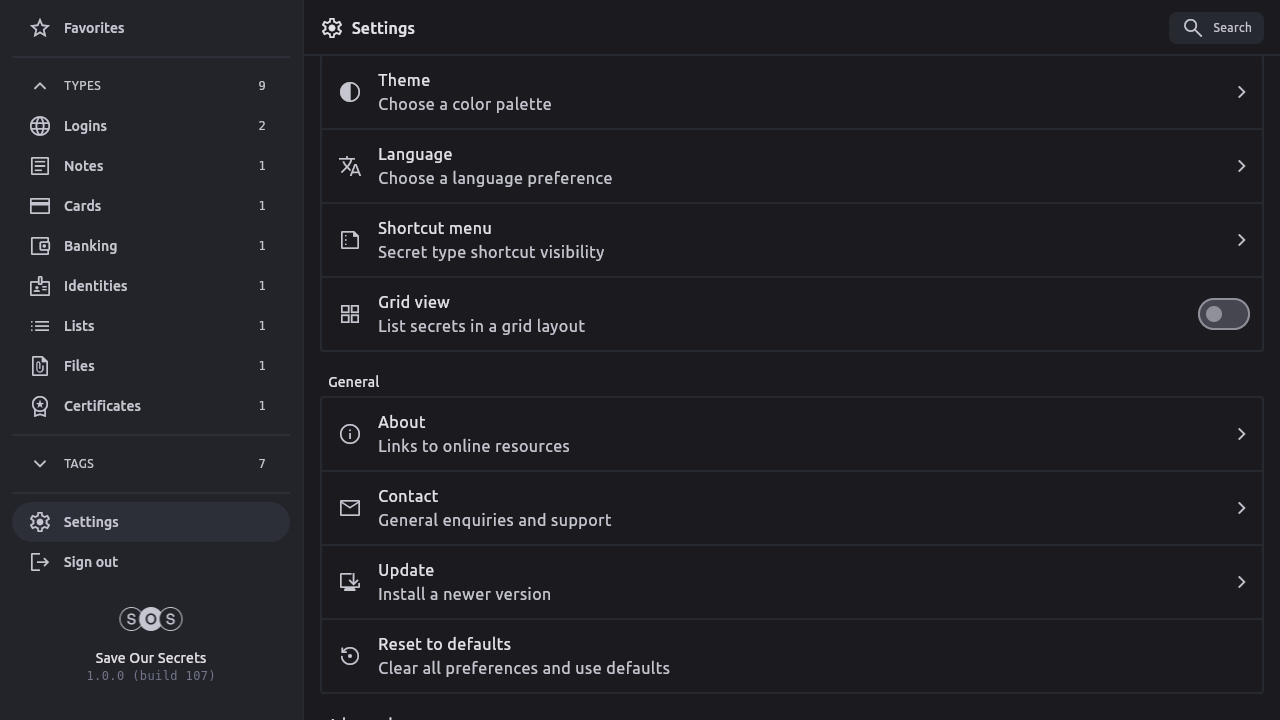This screenshot has width=1280, height=720.
Task: Click the Favorites star icon
Action: [40, 28]
